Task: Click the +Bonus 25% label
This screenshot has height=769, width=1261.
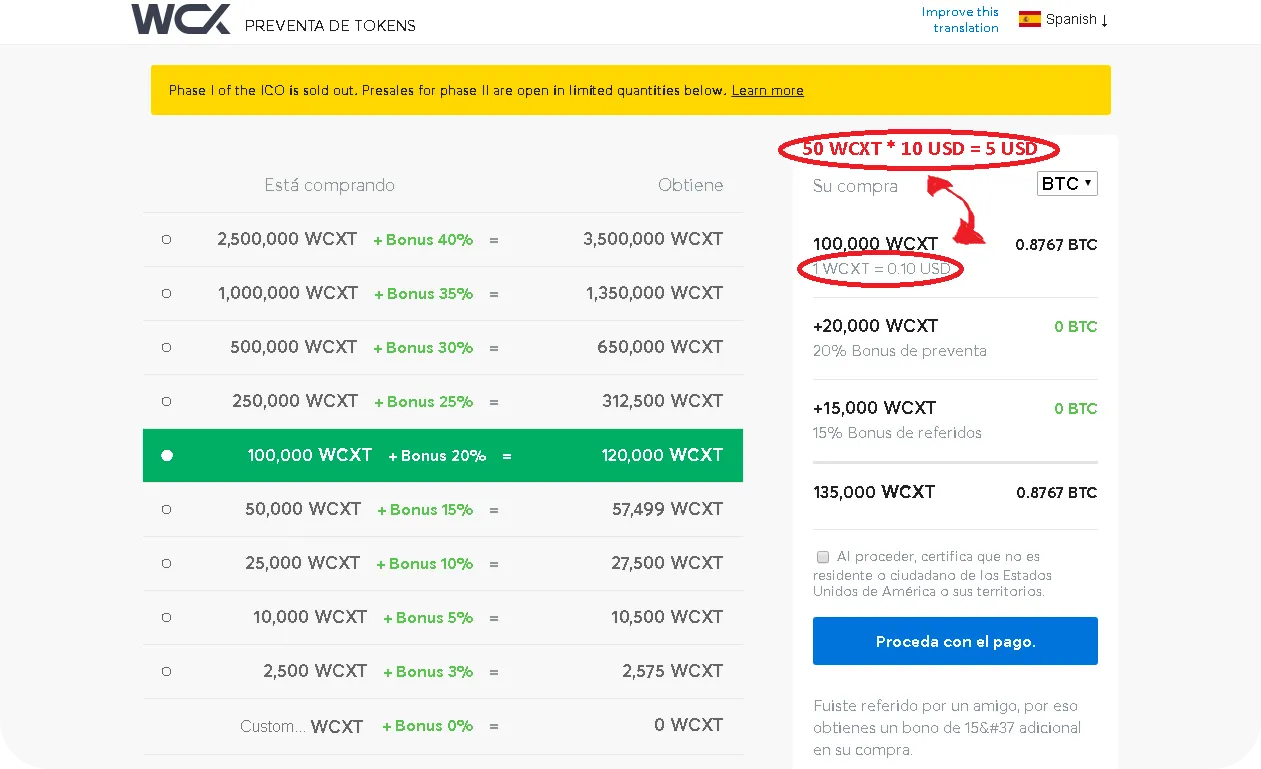Action: click(423, 402)
